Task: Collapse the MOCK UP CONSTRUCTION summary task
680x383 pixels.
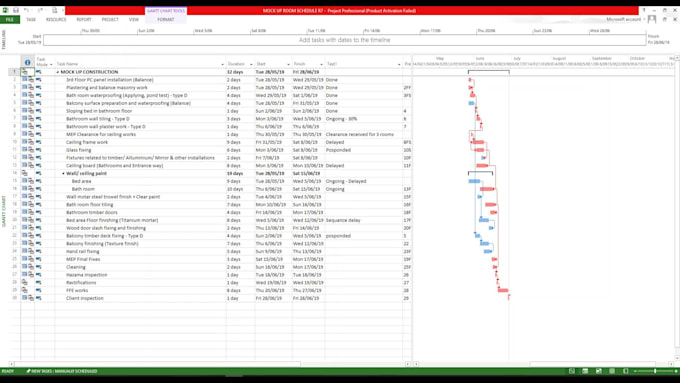Action: pos(58,72)
